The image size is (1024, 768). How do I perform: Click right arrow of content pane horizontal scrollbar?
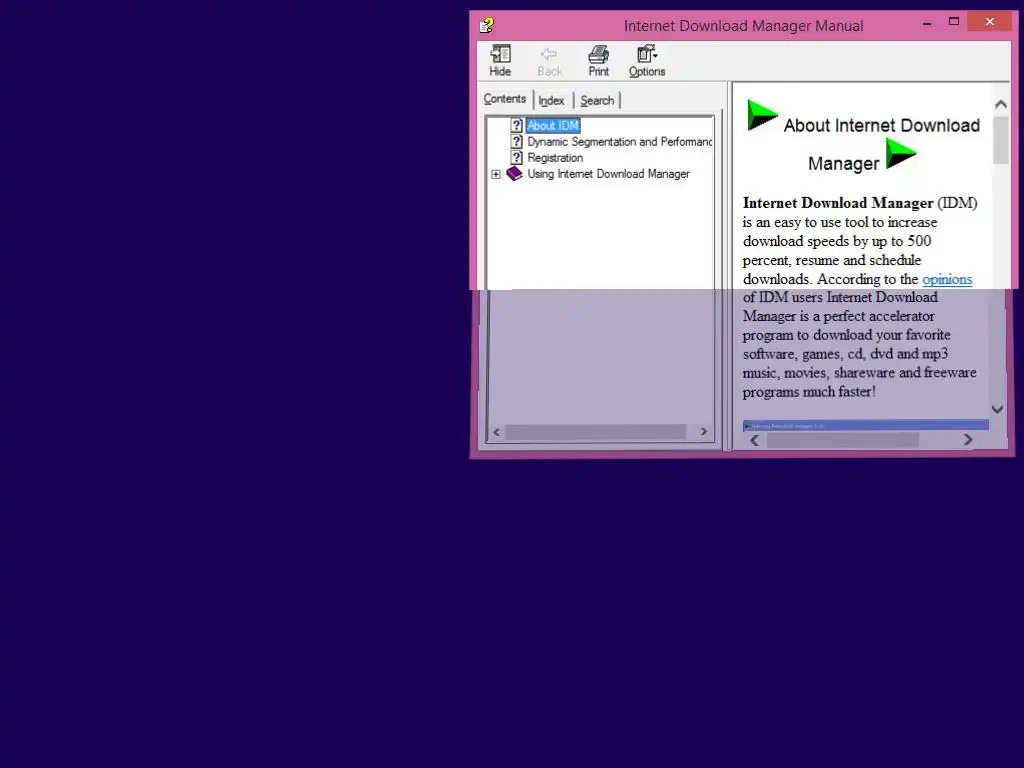click(x=968, y=440)
